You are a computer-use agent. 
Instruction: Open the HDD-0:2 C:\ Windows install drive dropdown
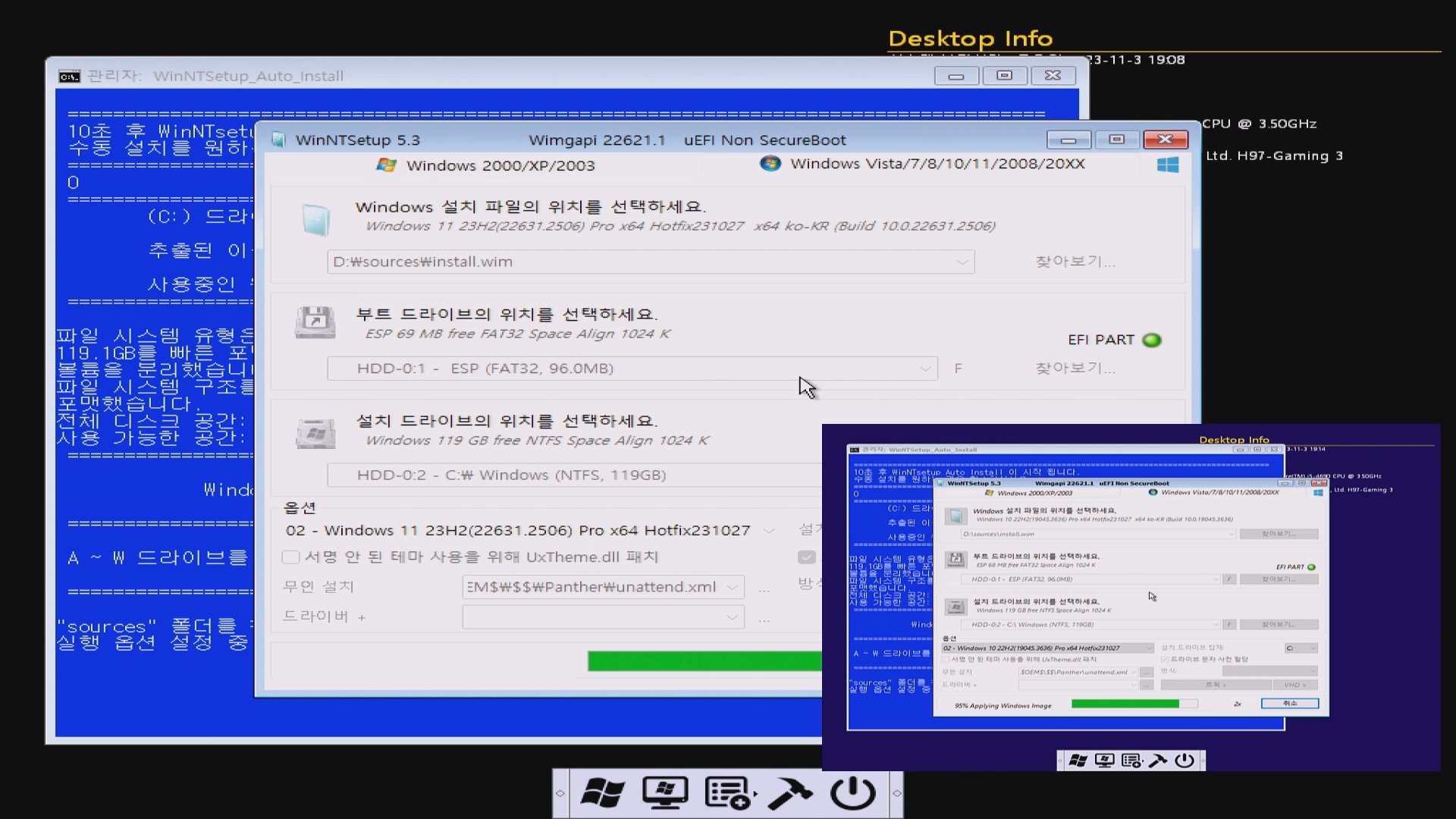point(574,475)
